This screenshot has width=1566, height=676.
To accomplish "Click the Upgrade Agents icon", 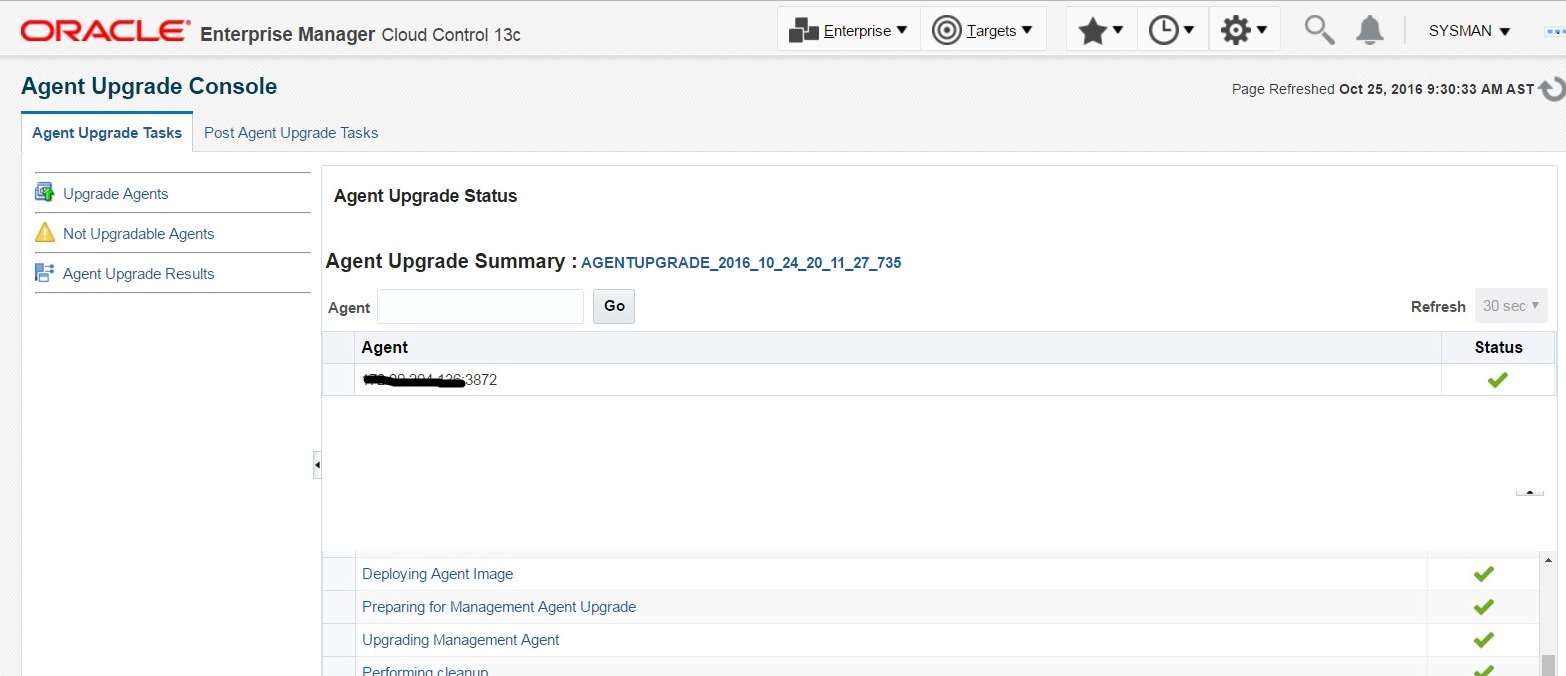I will pyautogui.click(x=44, y=193).
